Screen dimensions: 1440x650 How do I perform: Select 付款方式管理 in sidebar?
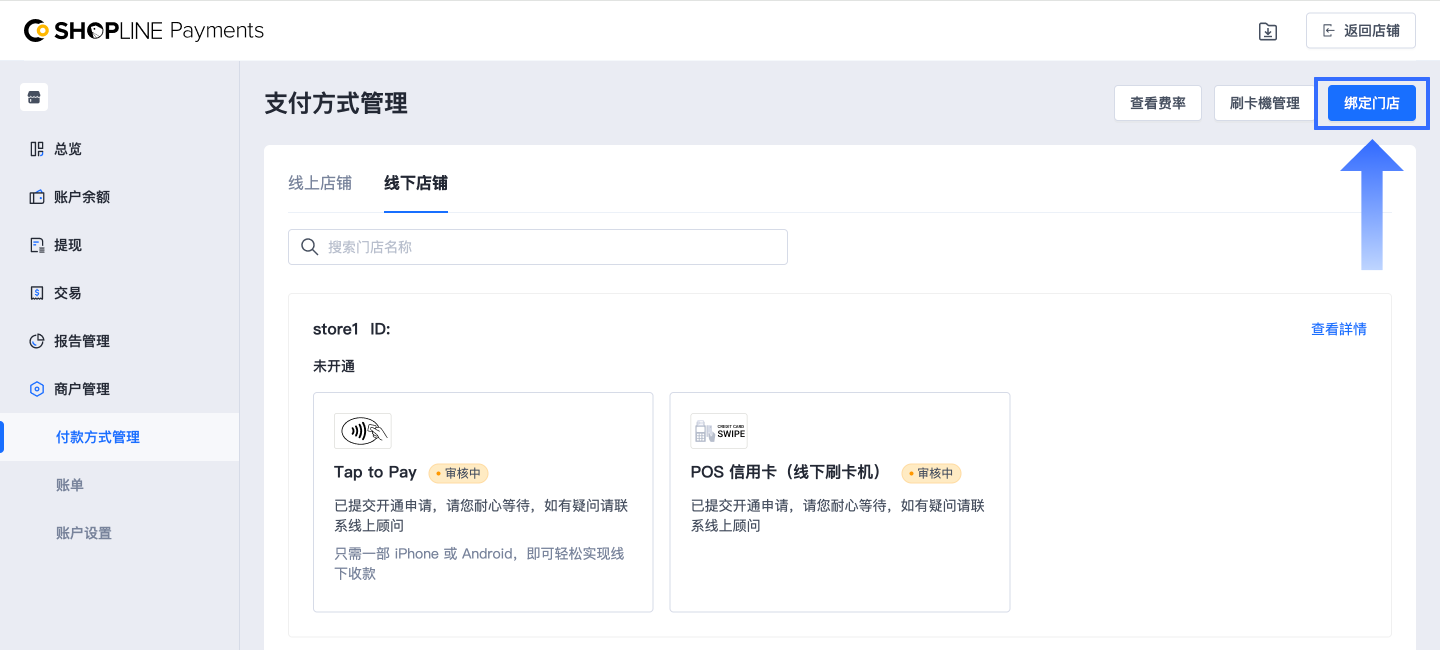pos(98,437)
